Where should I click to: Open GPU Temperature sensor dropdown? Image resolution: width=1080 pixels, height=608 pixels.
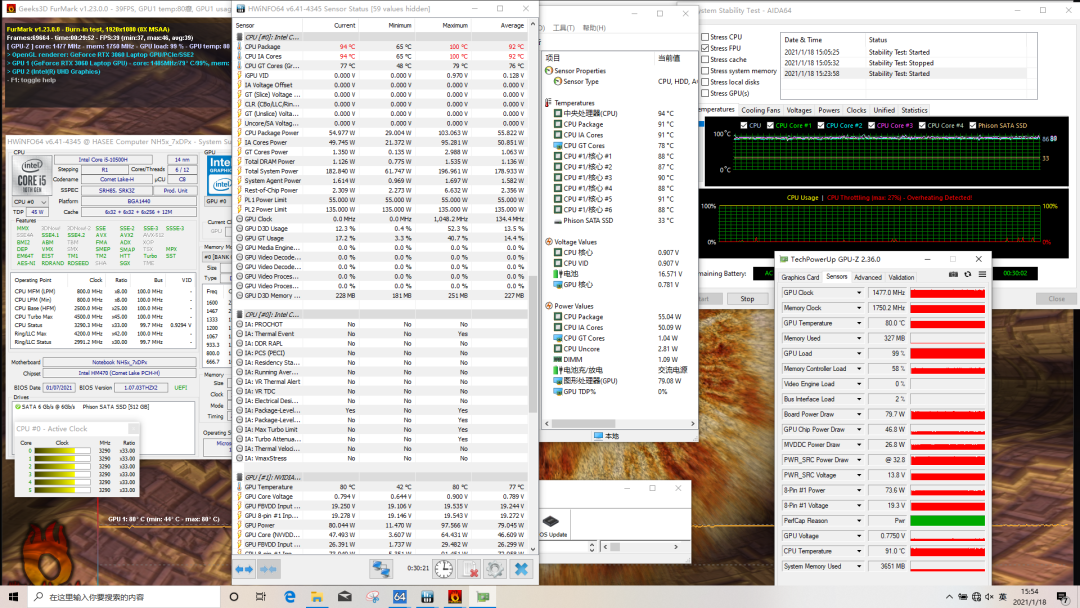pos(859,323)
